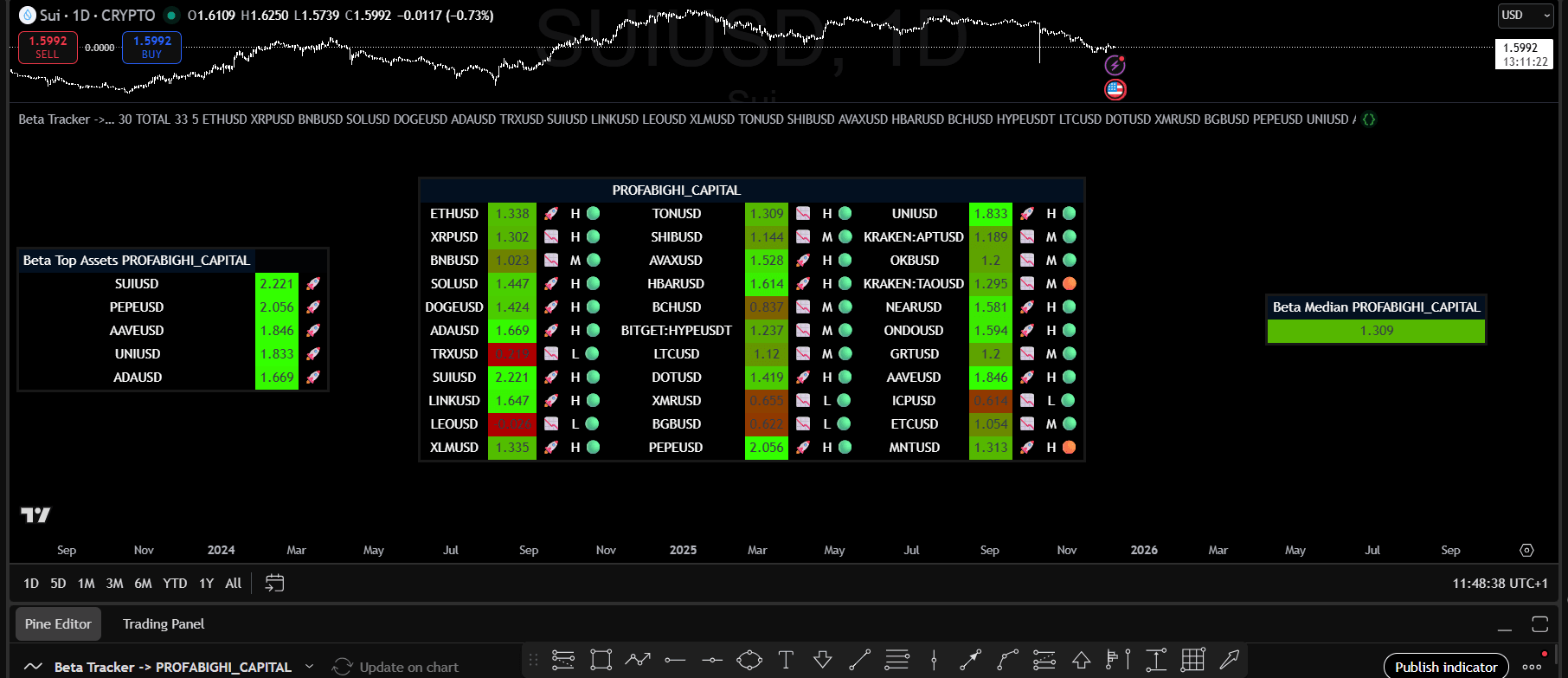This screenshot has height=678, width=1568.
Task: Click the red TRXUSD beta value cell
Action: tap(512, 354)
